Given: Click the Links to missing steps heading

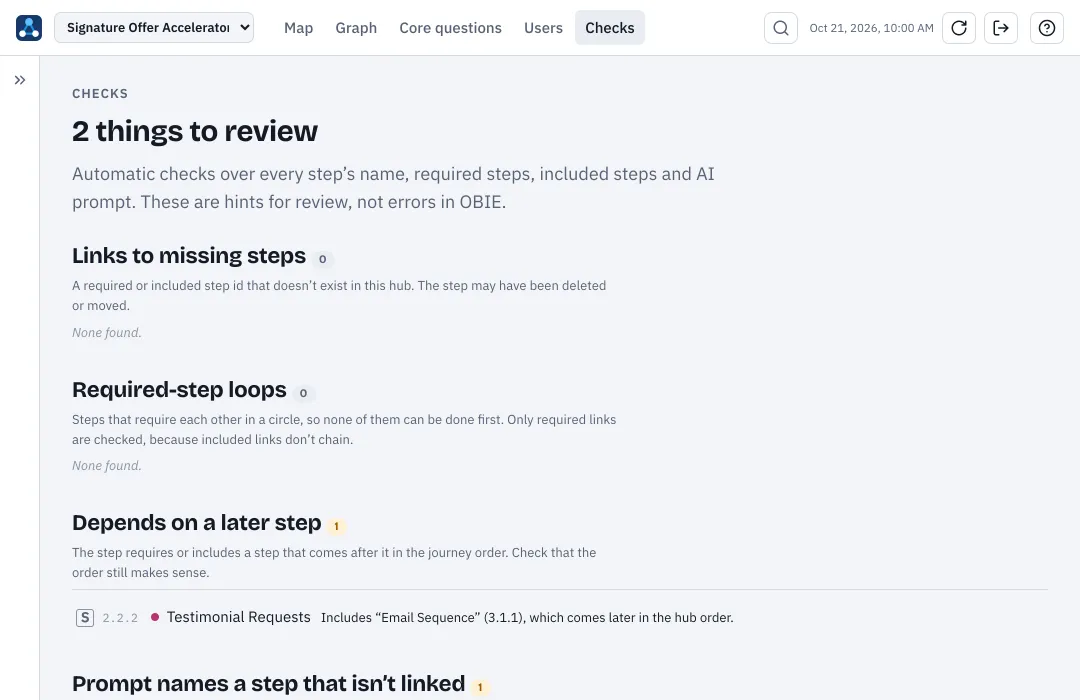Looking at the screenshot, I should tap(189, 256).
